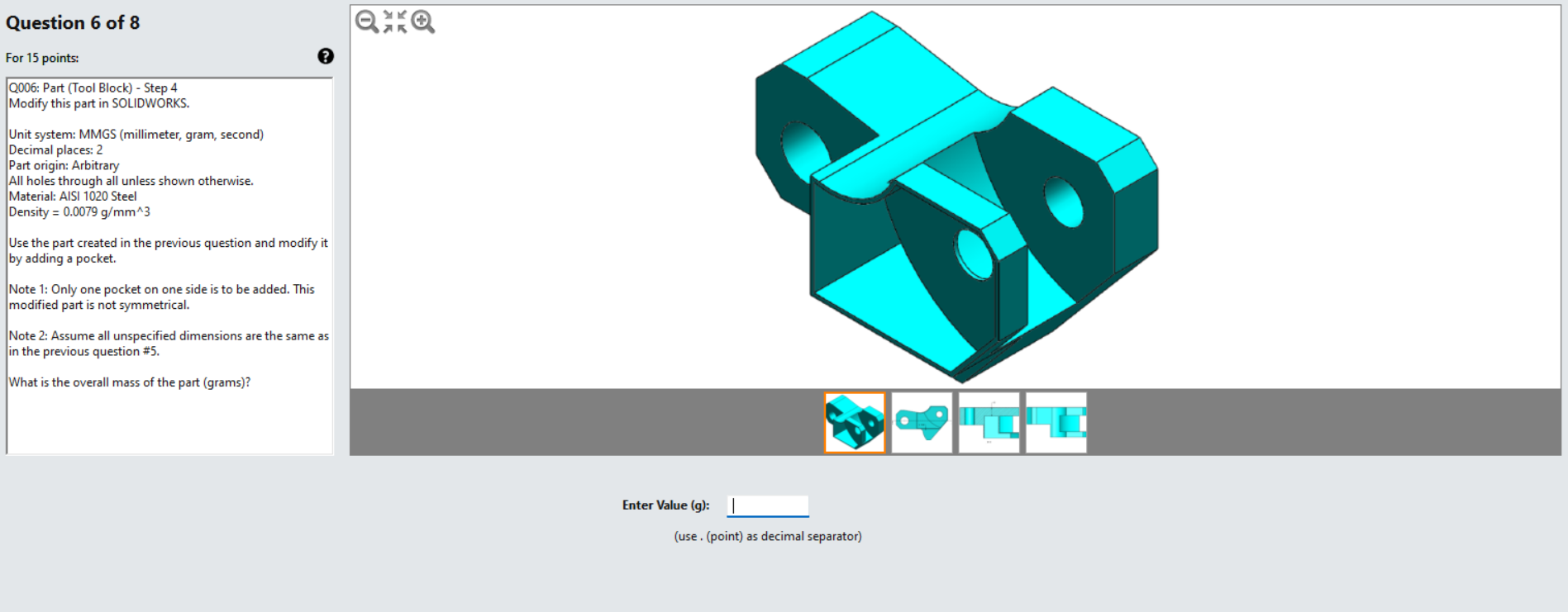The image size is (1568, 612).
Task: Click the 3D tool block model image
Action: click(956, 197)
